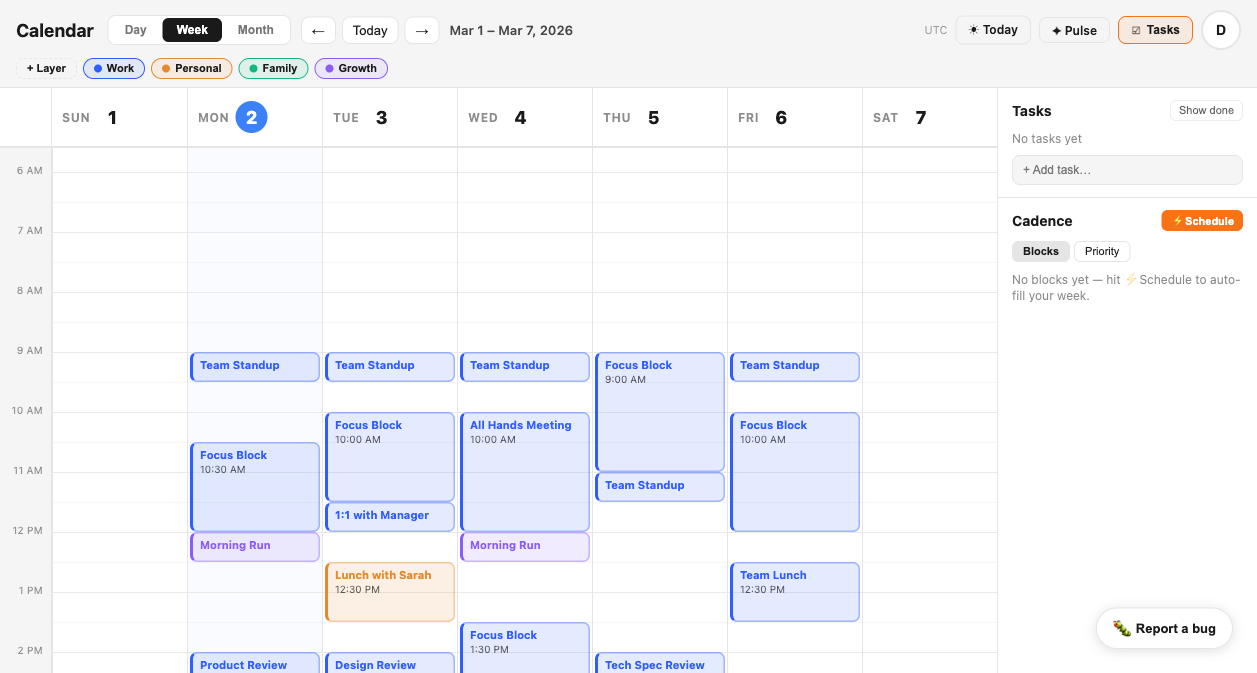Viewport: 1257px width, 673px height.
Task: Select the Priority tab in Cadence
Action: tap(1101, 251)
